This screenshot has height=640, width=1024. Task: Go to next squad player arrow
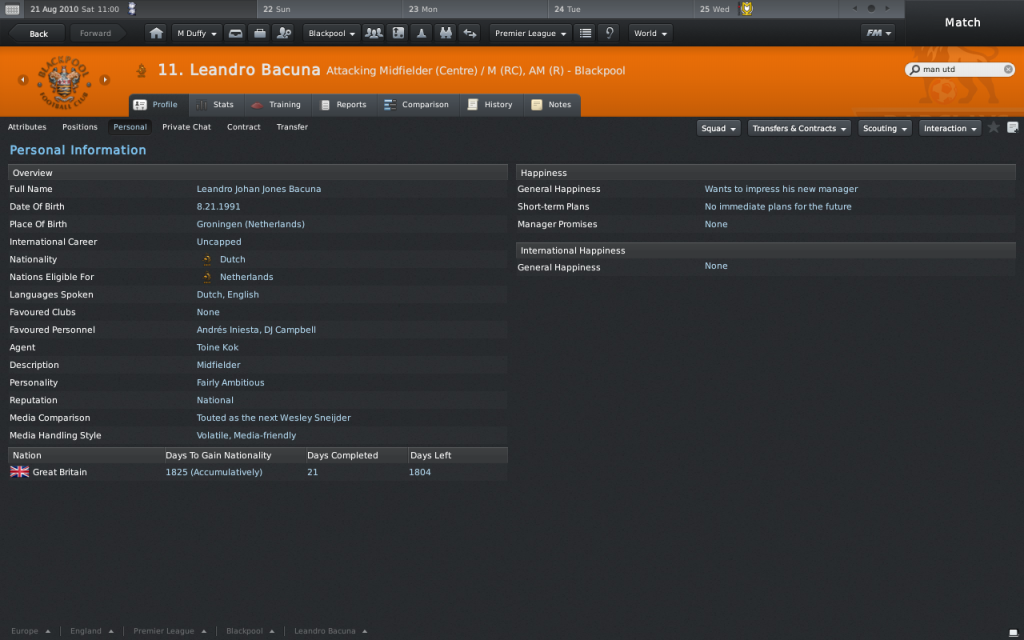coord(104,80)
